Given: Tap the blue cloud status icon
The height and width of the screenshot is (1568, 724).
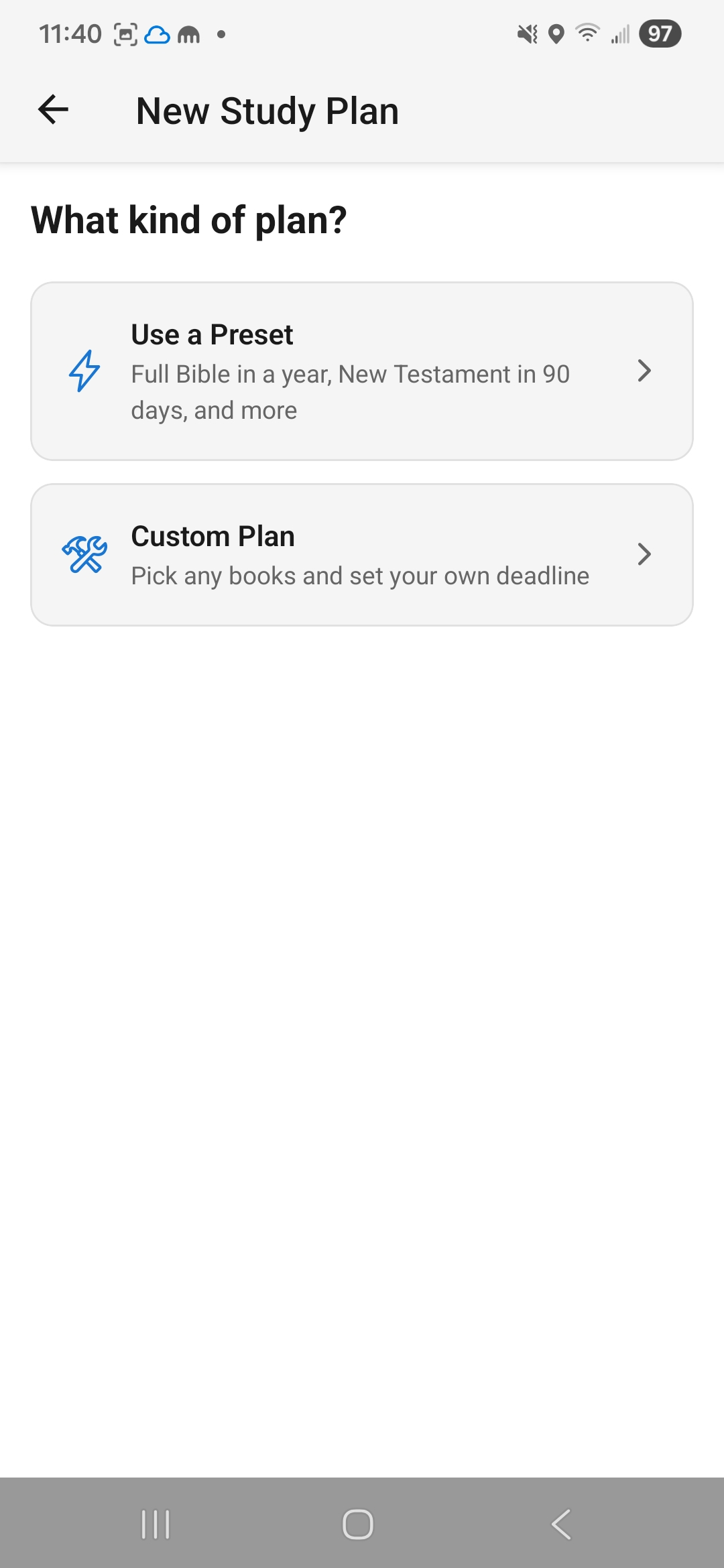Looking at the screenshot, I should point(157,34).
